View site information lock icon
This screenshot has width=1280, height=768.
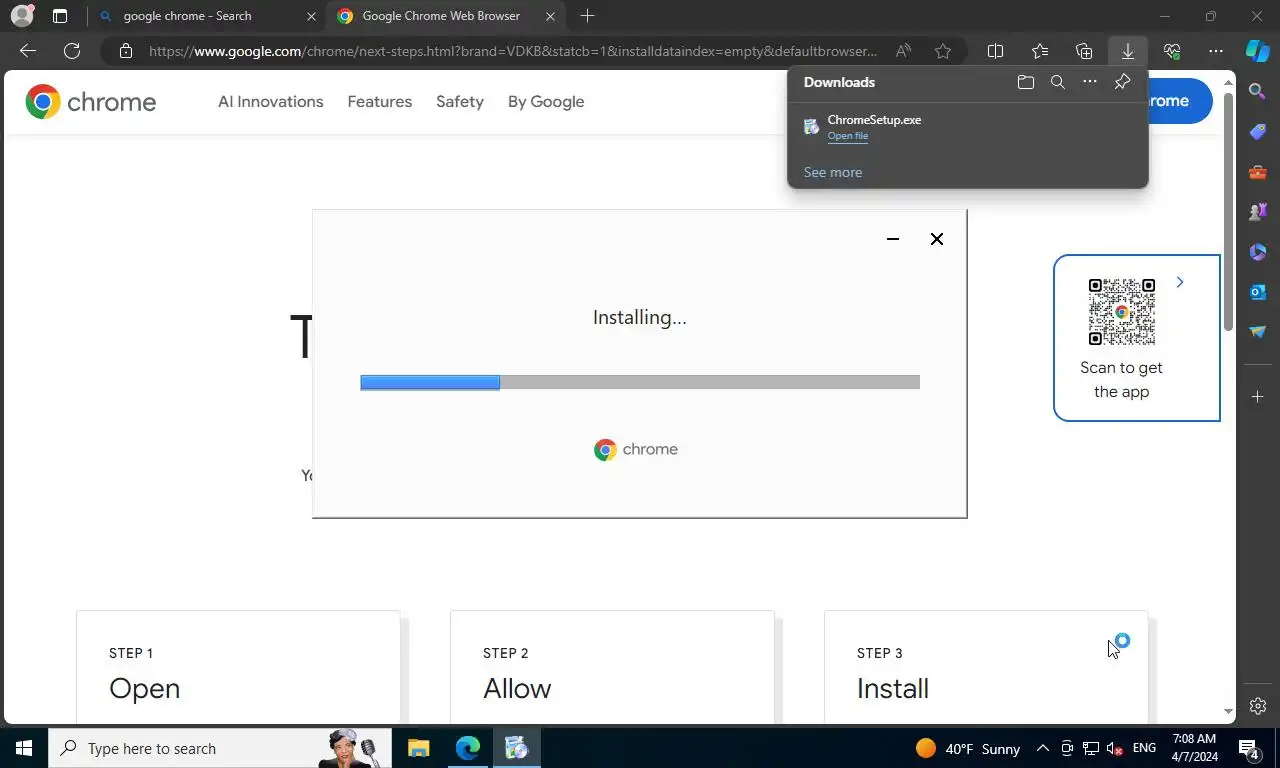coord(125,51)
